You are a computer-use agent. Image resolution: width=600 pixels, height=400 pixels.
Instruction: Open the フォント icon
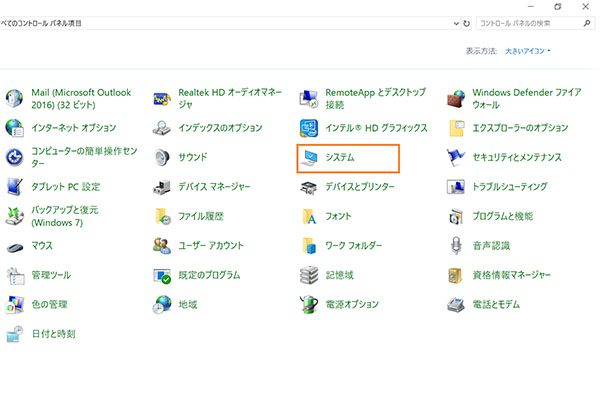tap(310, 216)
